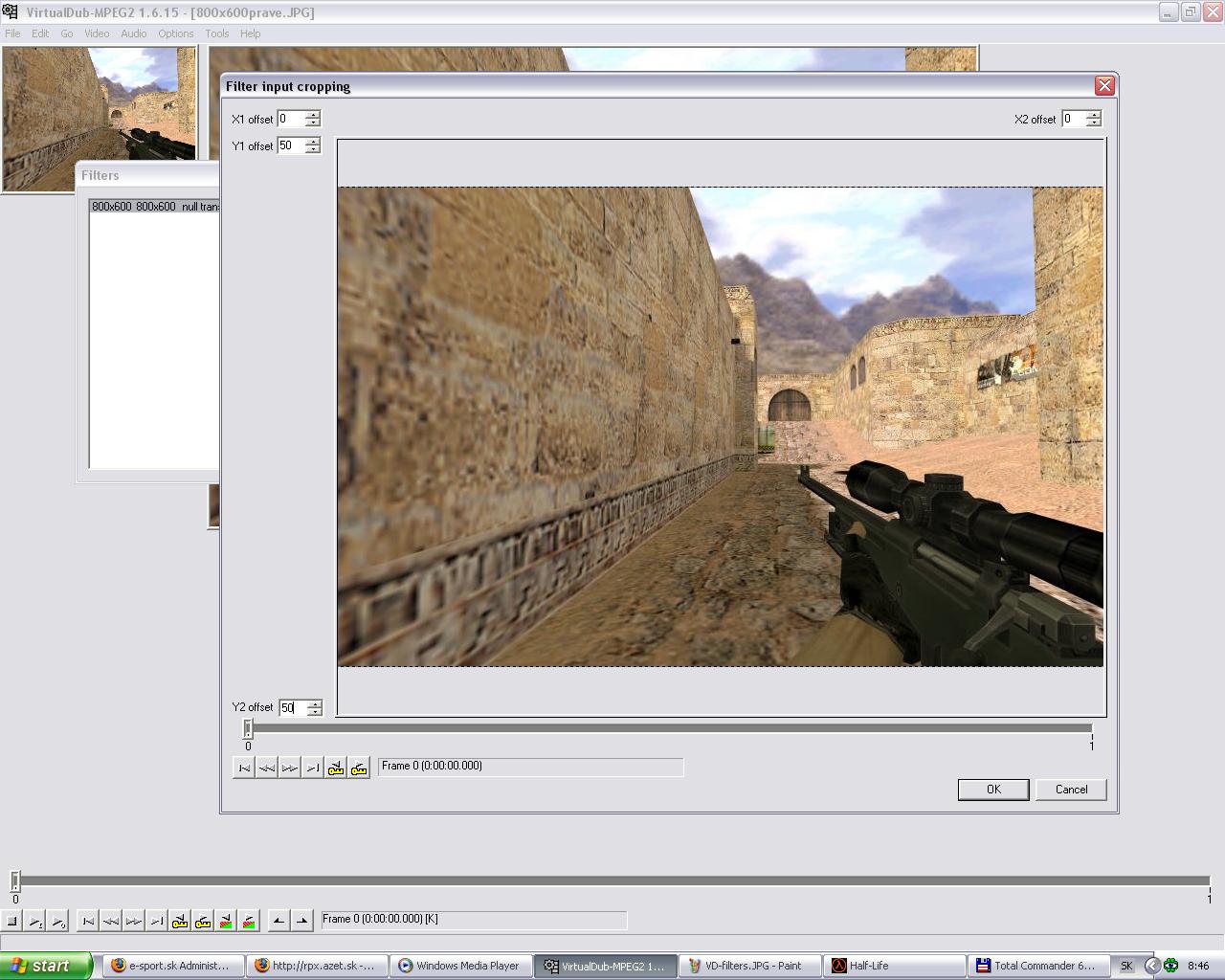This screenshot has width=1225, height=980.
Task: Click the mark-in selection start icon
Action: 278,921
